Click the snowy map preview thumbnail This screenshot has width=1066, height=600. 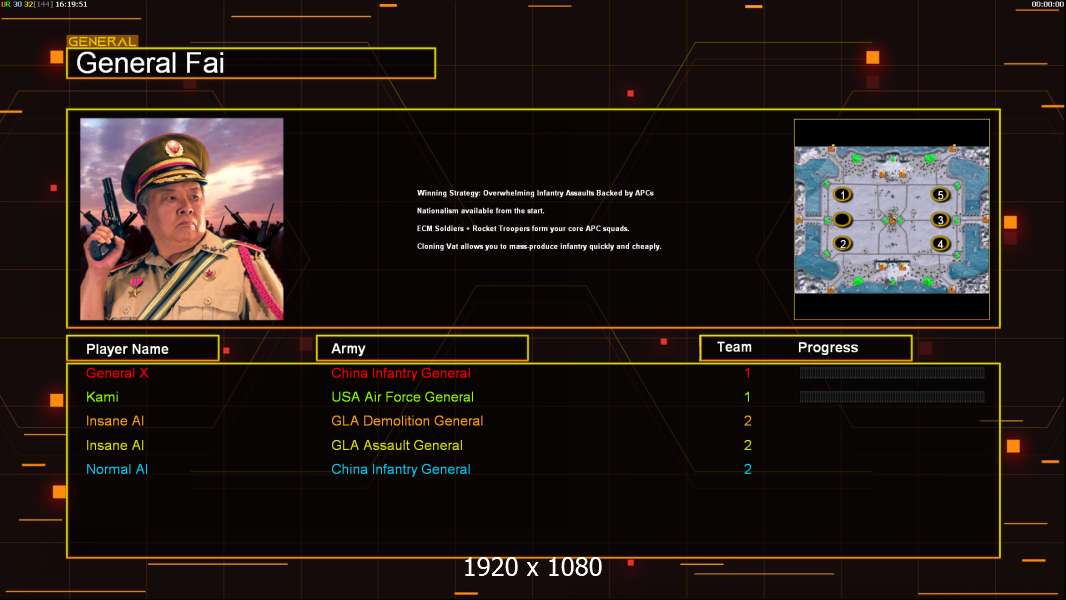pos(892,220)
